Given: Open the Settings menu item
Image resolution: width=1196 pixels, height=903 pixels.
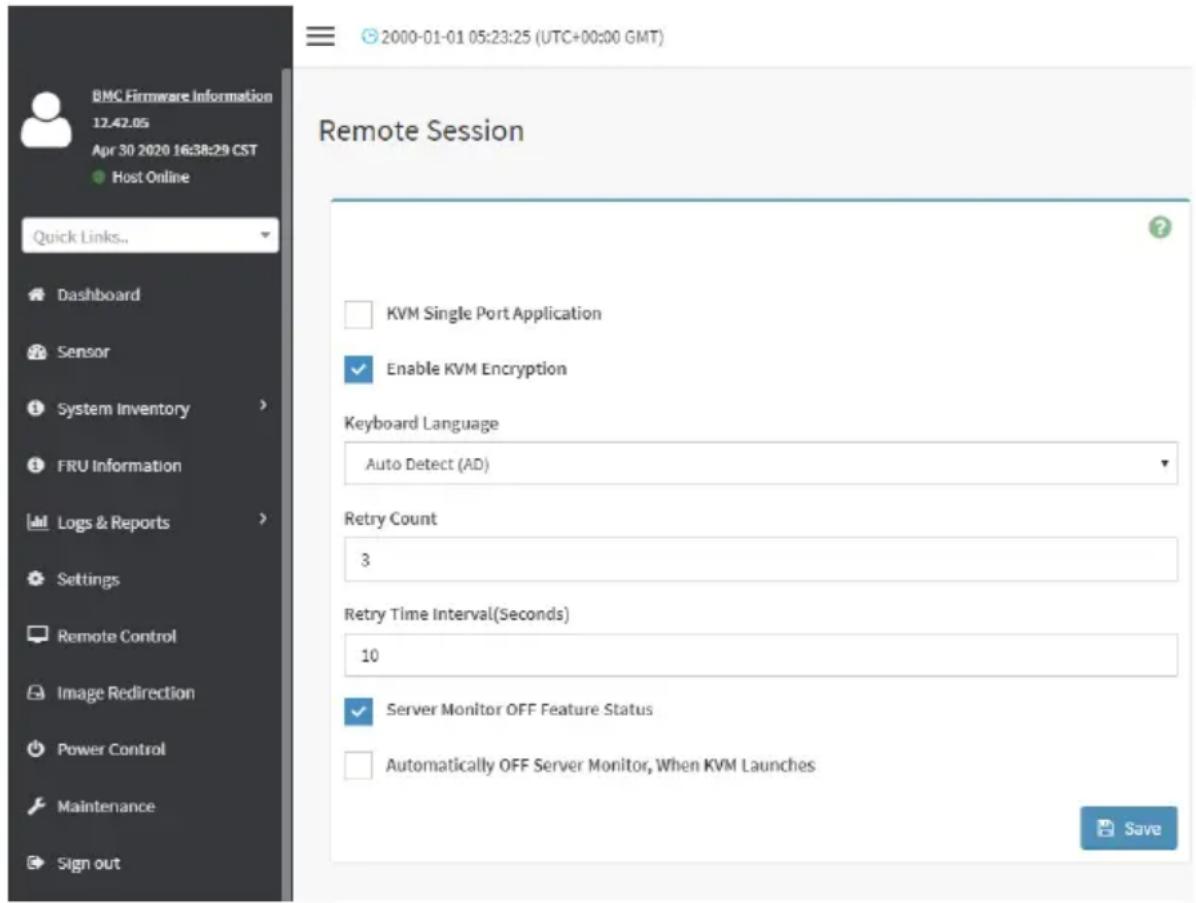Looking at the screenshot, I should (88, 579).
